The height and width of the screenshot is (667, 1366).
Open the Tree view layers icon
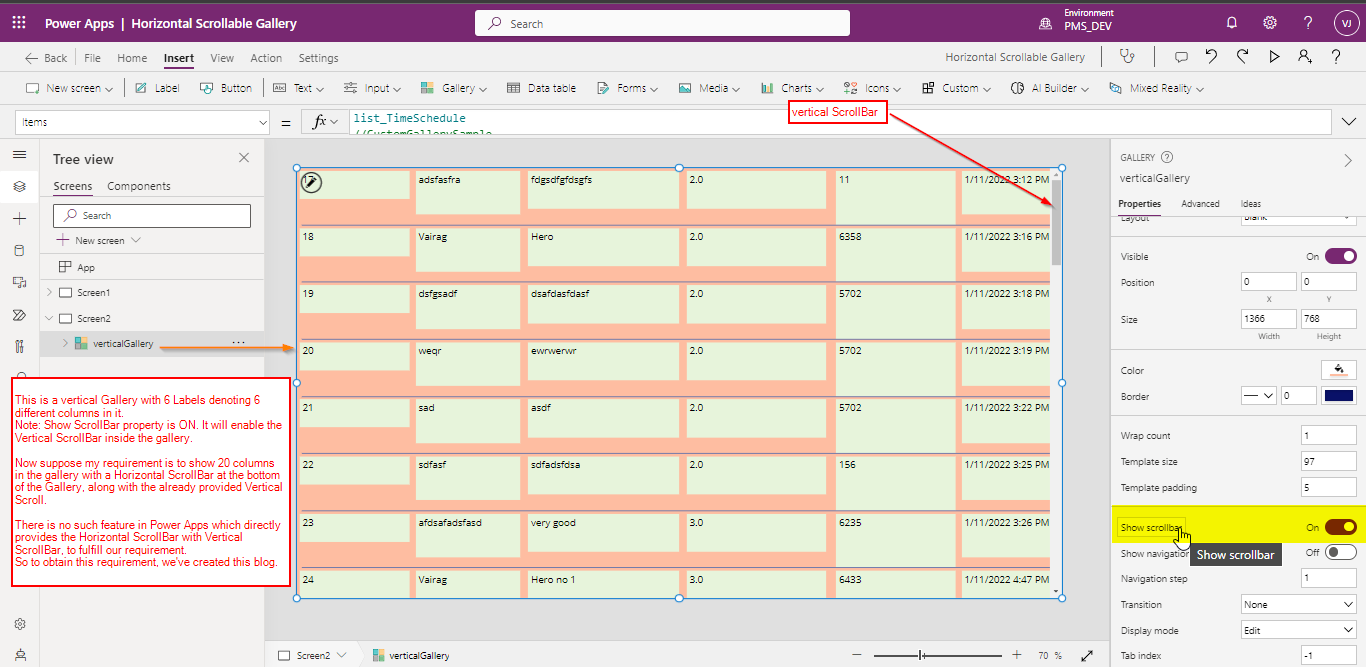click(x=19, y=187)
